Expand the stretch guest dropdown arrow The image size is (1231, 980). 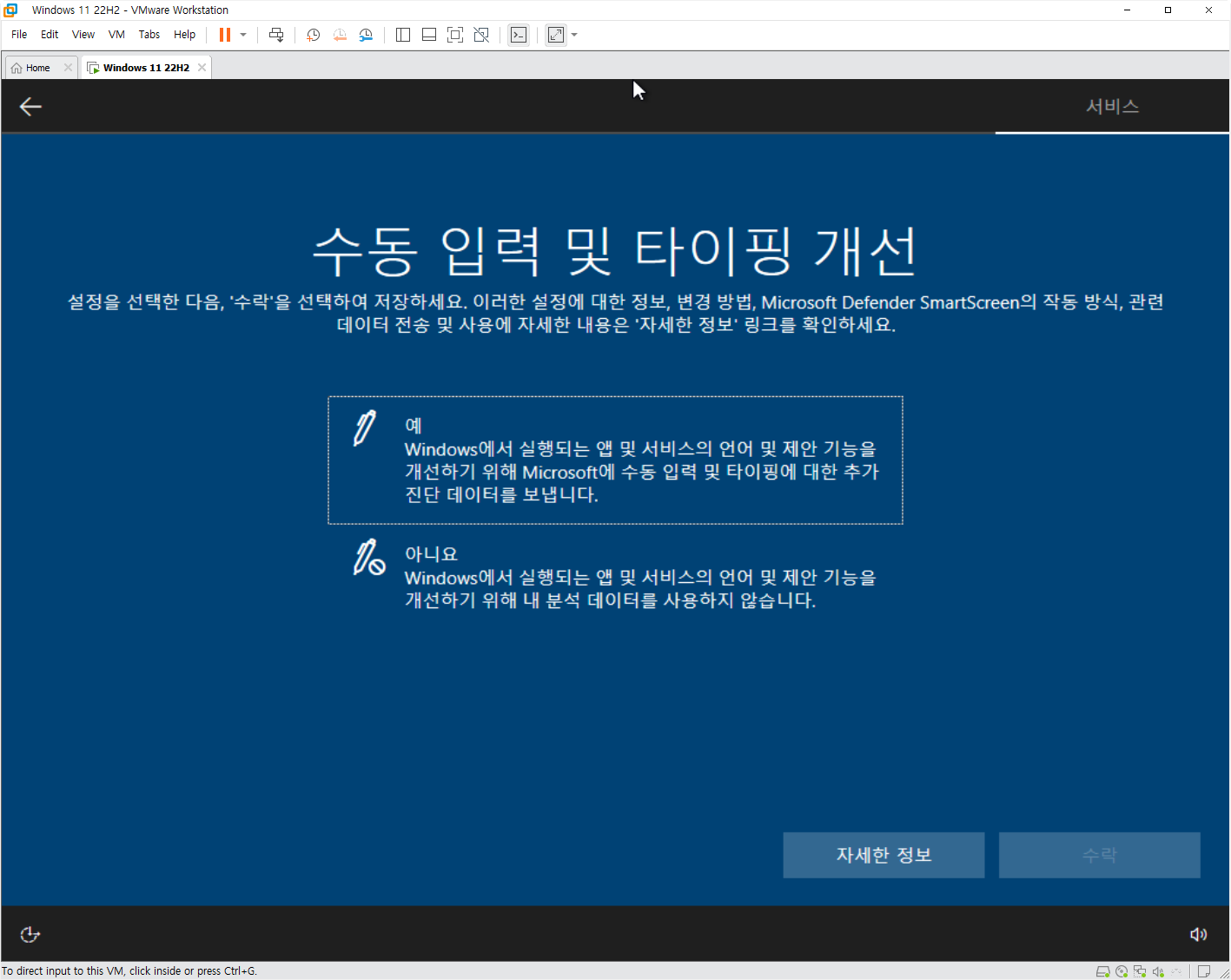574,35
